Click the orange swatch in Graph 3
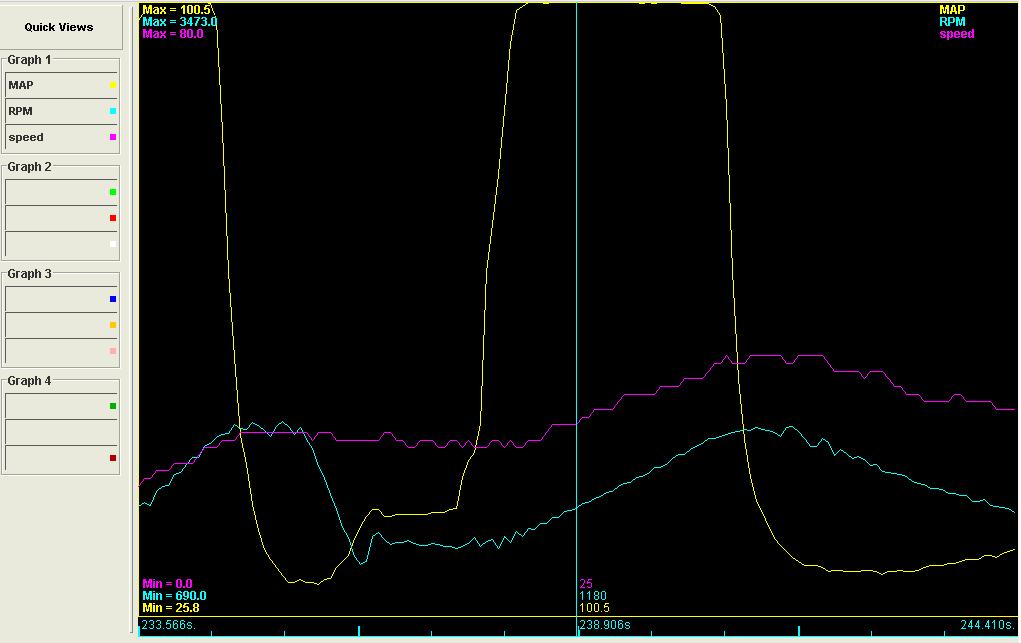 pyautogui.click(x=113, y=325)
